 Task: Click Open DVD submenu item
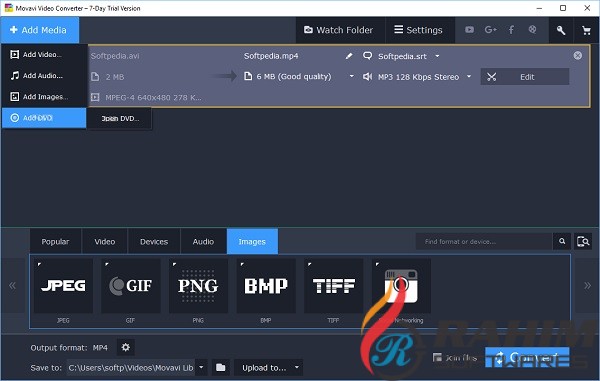pos(120,119)
